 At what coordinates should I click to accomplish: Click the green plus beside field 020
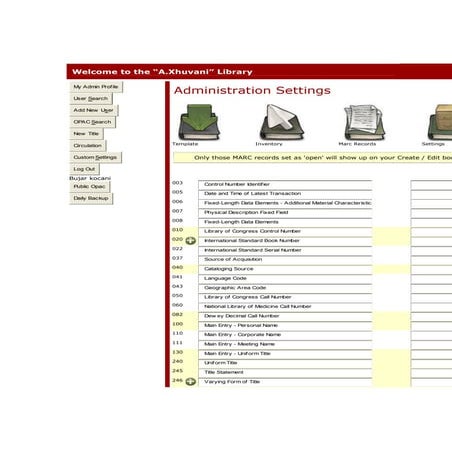click(191, 241)
